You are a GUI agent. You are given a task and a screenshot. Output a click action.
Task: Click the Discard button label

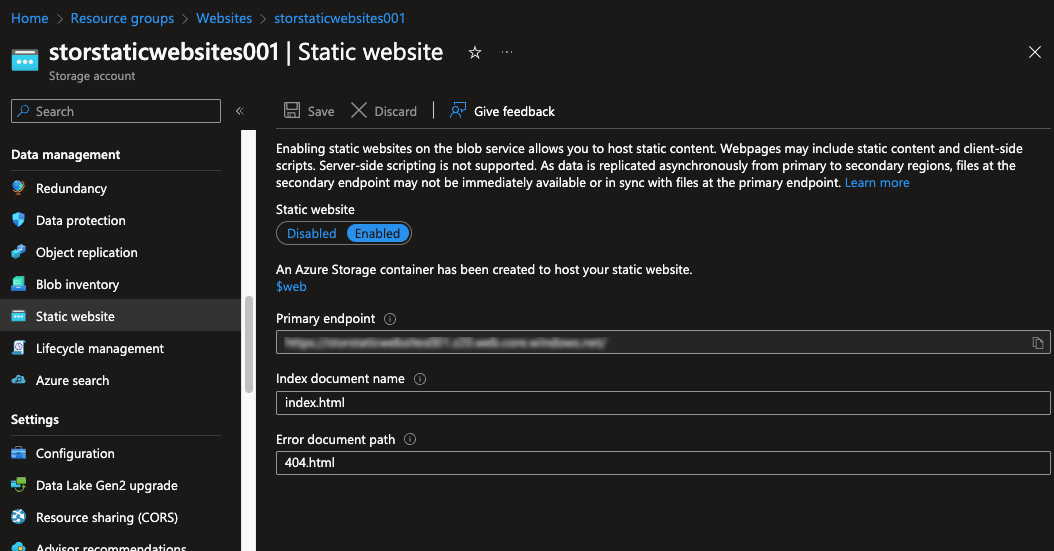pyautogui.click(x=395, y=112)
